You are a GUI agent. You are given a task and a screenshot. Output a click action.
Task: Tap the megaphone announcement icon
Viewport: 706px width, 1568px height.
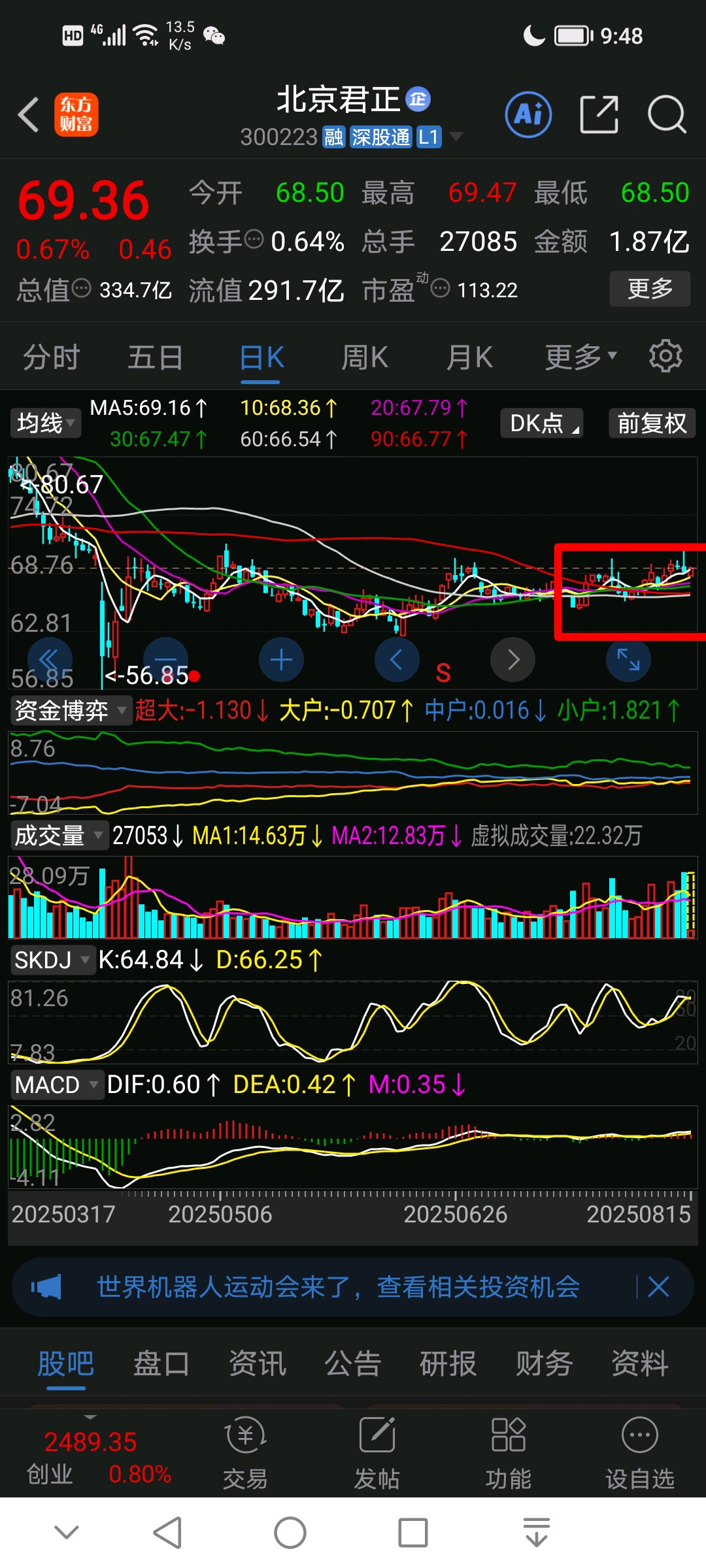pos(46,1287)
